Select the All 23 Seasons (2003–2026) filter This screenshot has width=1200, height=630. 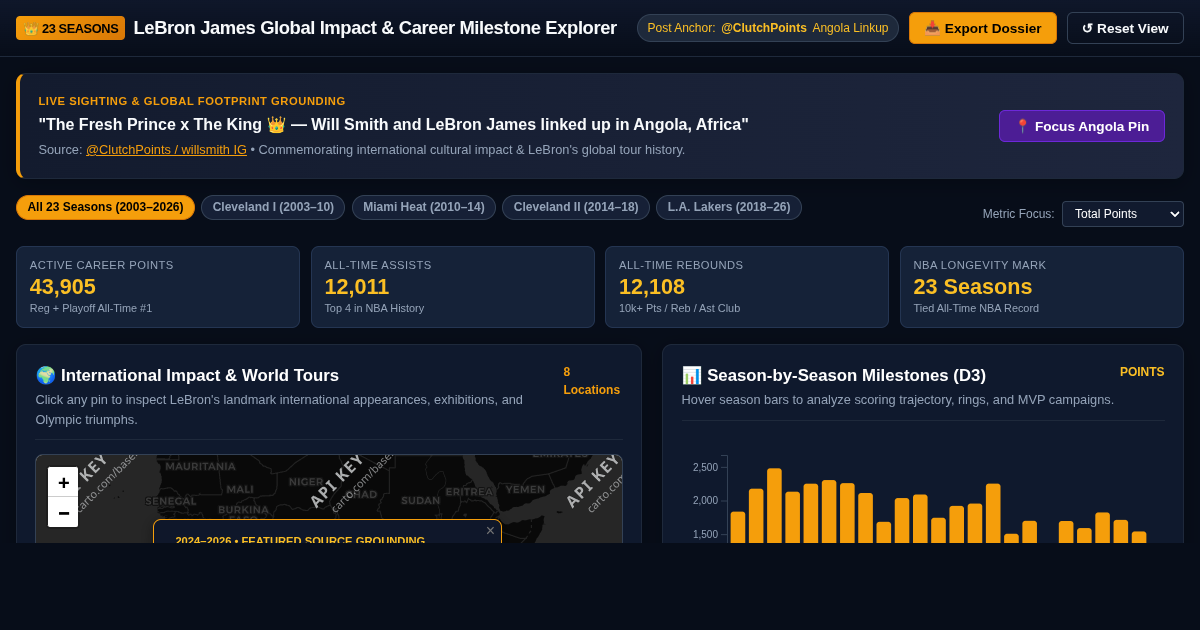(x=105, y=207)
